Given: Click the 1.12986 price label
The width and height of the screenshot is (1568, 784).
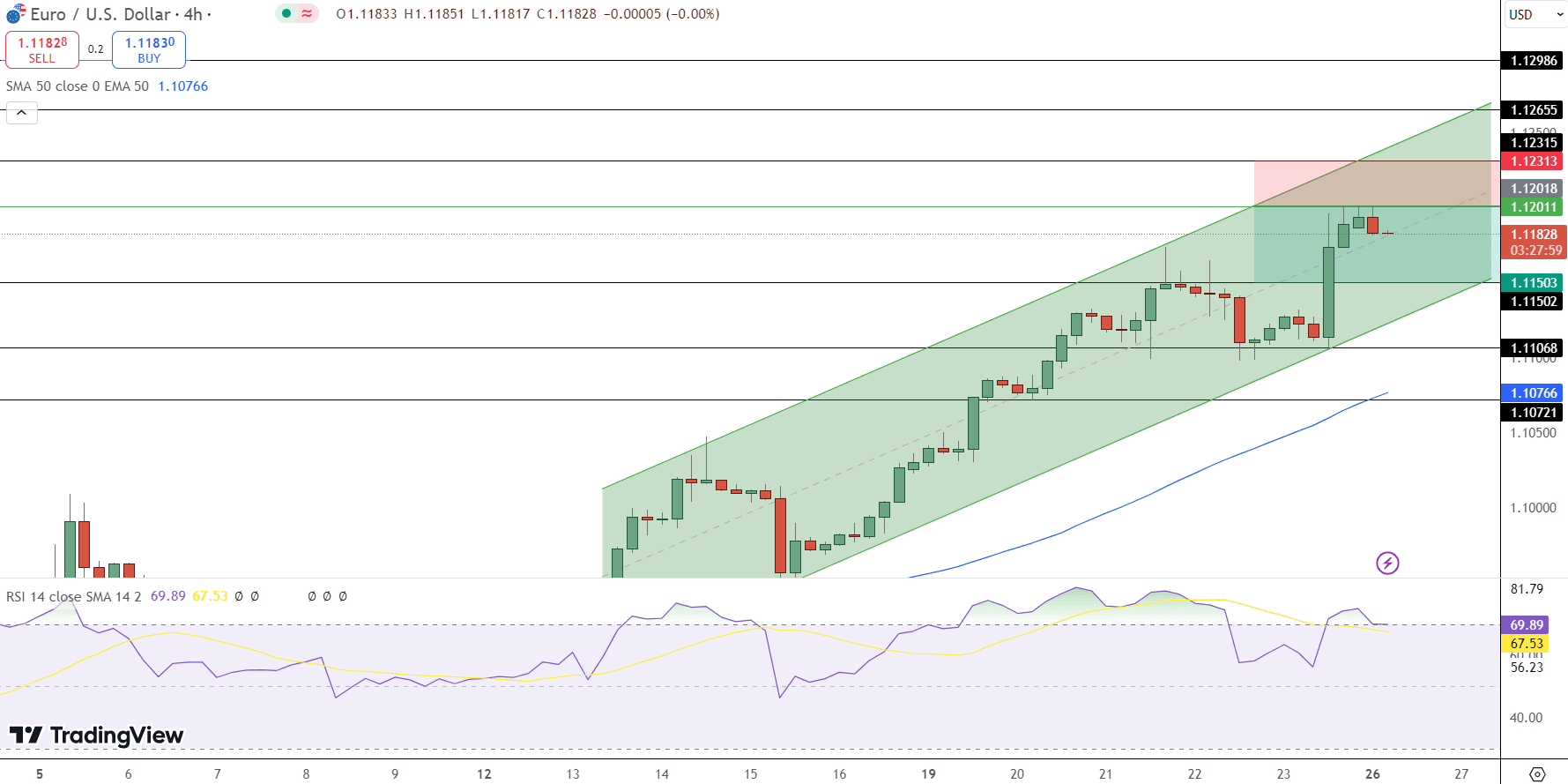Looking at the screenshot, I should coord(1534,61).
